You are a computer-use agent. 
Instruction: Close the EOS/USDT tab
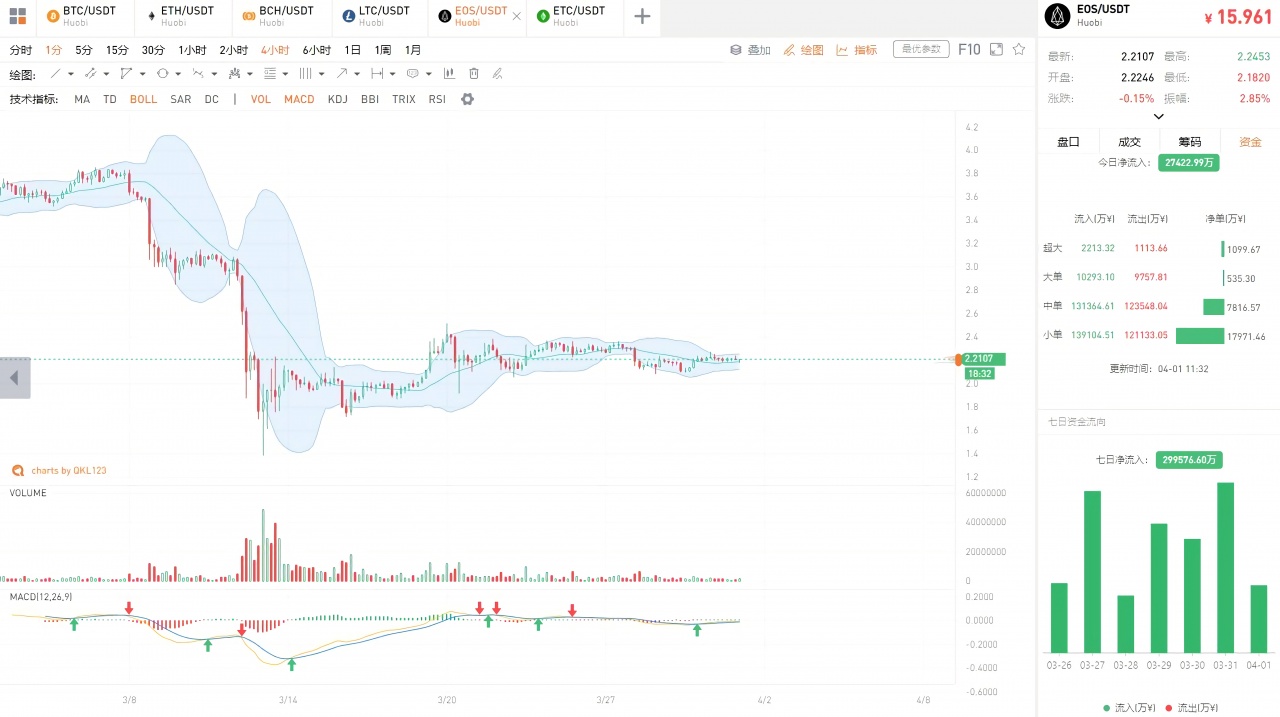516,17
